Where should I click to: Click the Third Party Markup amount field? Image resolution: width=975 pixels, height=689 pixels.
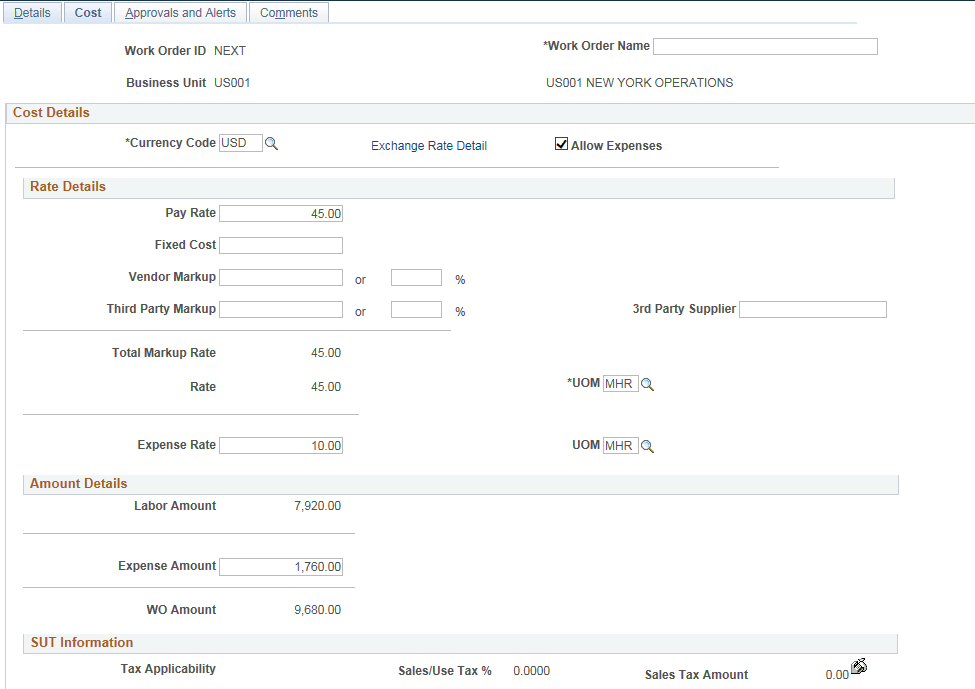281,309
